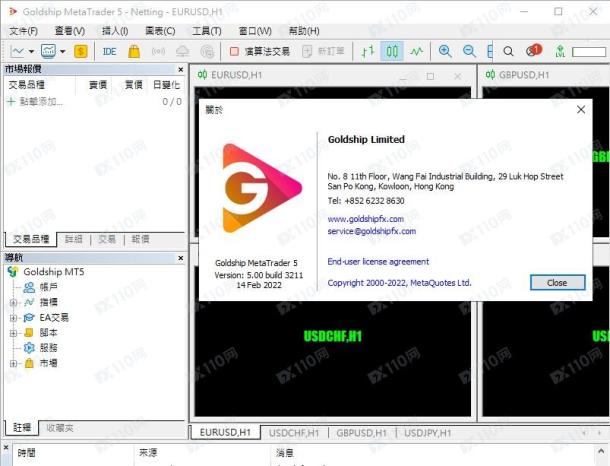610x466 pixels.
Task: Click Copyright MetaQuotes Ltd. link
Action: (x=399, y=283)
